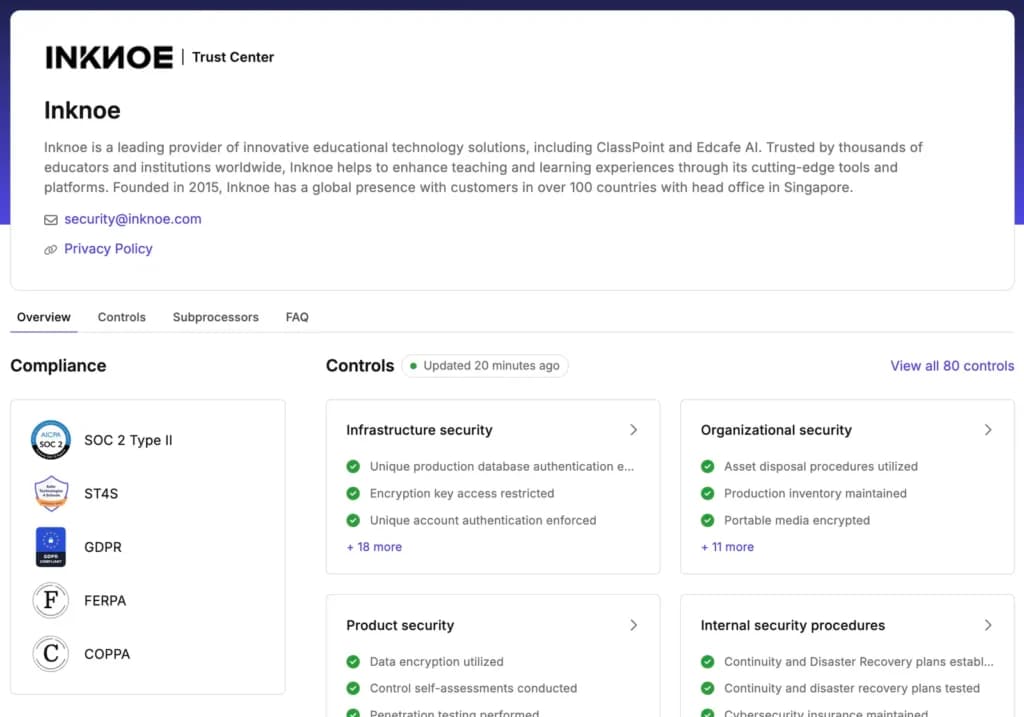This screenshot has width=1024, height=717.
Task: Select the Overview tab
Action: [44, 317]
